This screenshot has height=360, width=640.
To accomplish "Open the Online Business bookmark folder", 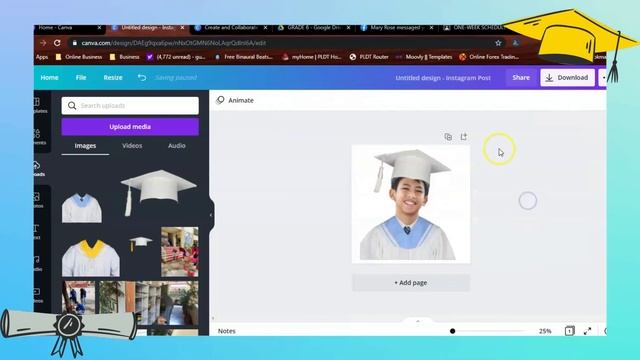I will tap(79, 57).
